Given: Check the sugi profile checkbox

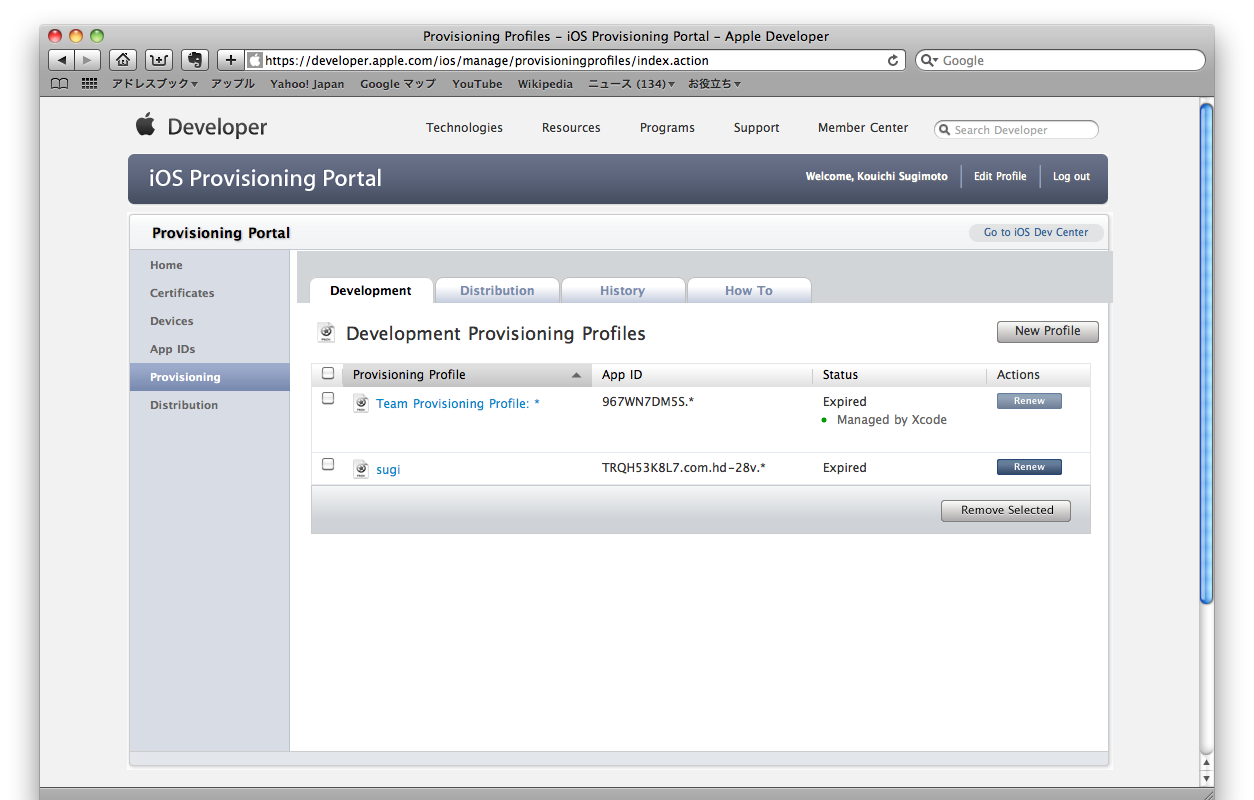Looking at the screenshot, I should point(328,464).
